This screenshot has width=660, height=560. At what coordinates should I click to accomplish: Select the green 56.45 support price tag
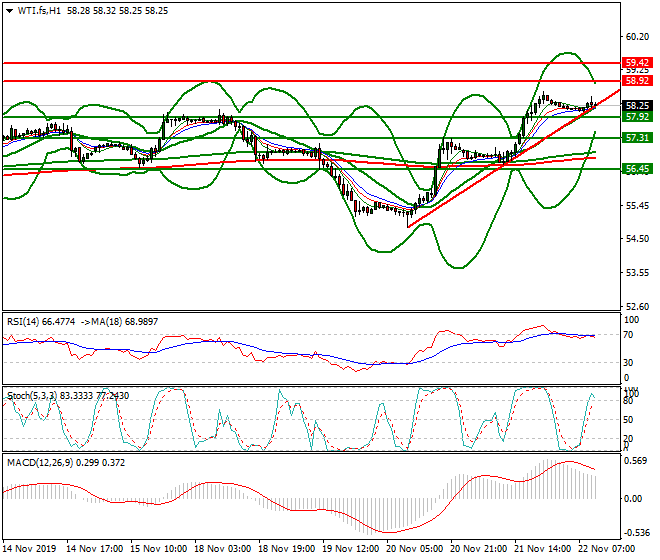coord(637,169)
